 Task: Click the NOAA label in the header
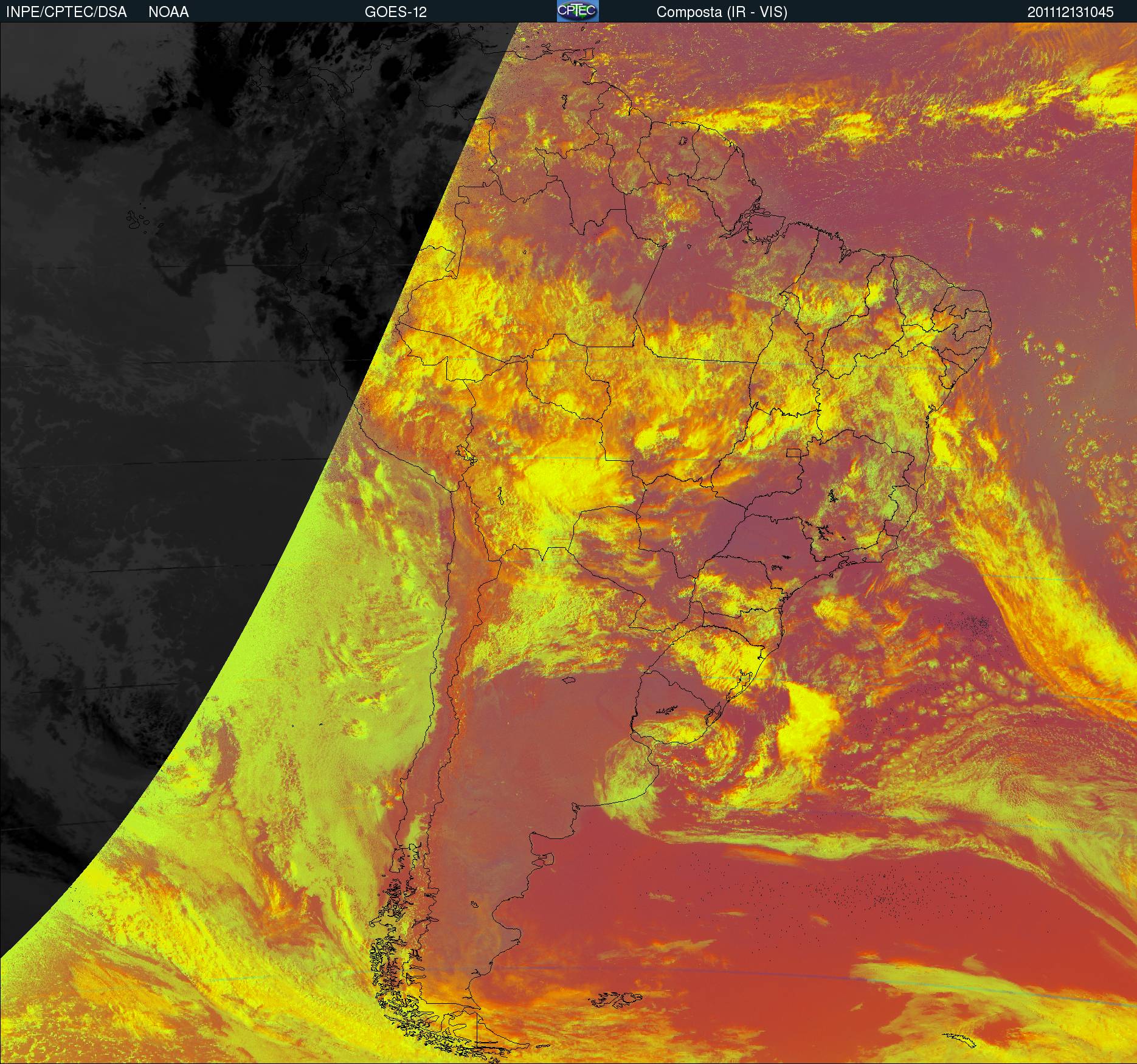(168, 12)
